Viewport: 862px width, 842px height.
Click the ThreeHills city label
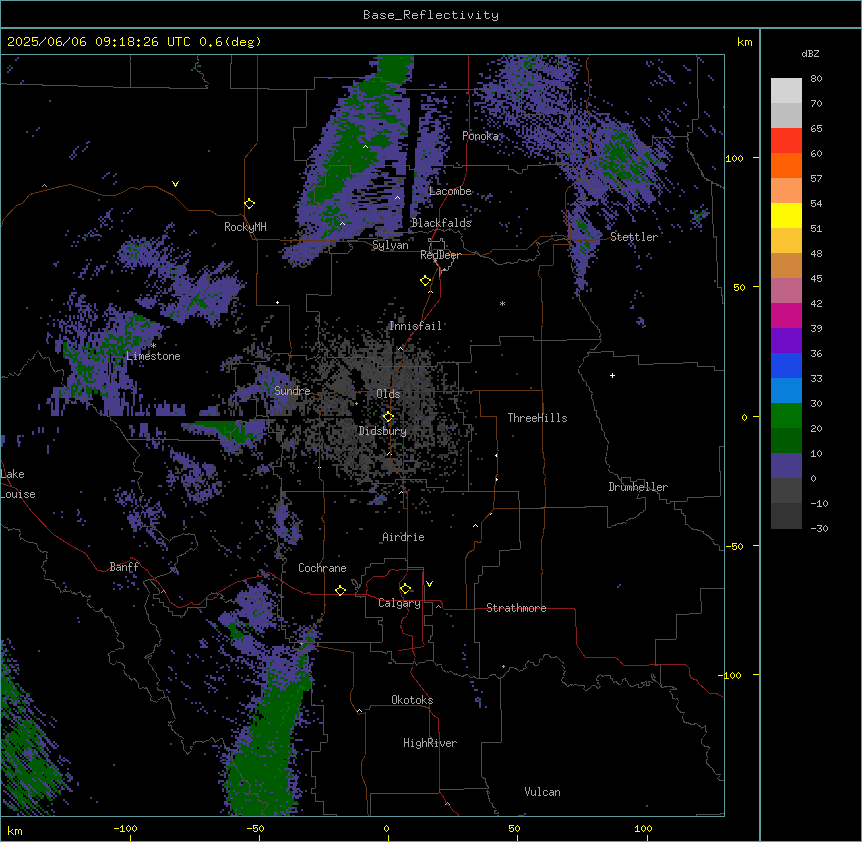pos(538,418)
